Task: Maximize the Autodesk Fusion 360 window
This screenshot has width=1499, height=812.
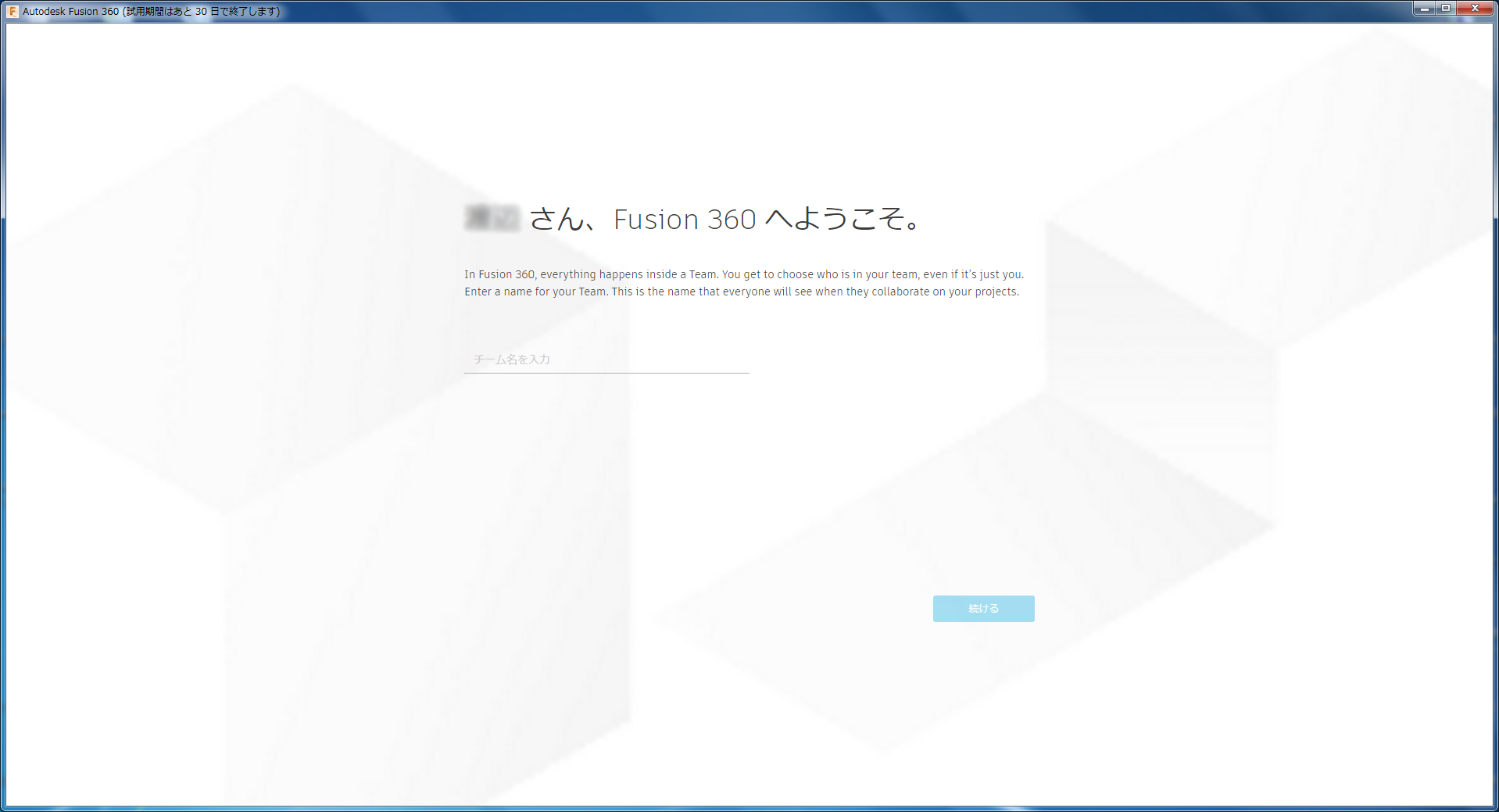Action: point(1445,9)
